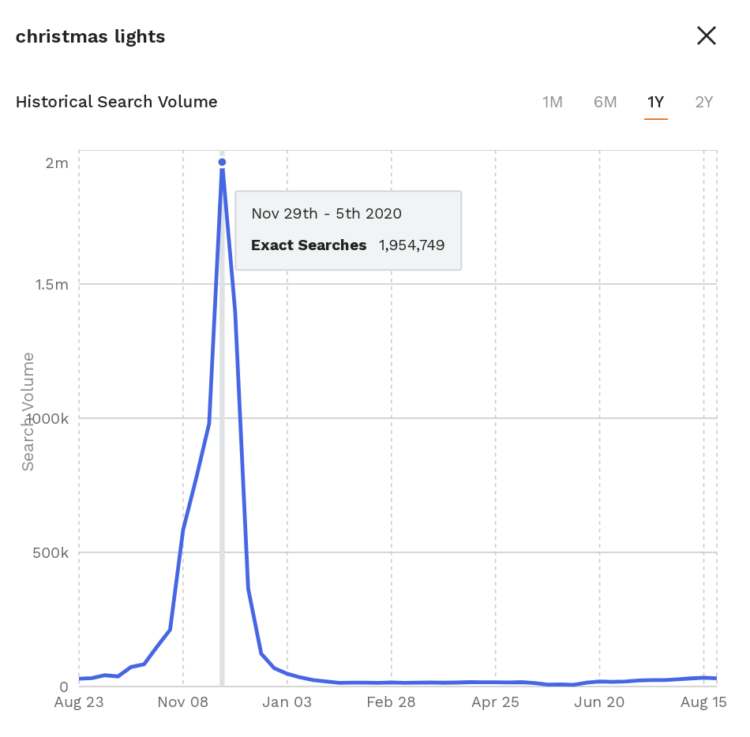Click the peak data point dot
Screen dimensions: 750x737
[222, 162]
